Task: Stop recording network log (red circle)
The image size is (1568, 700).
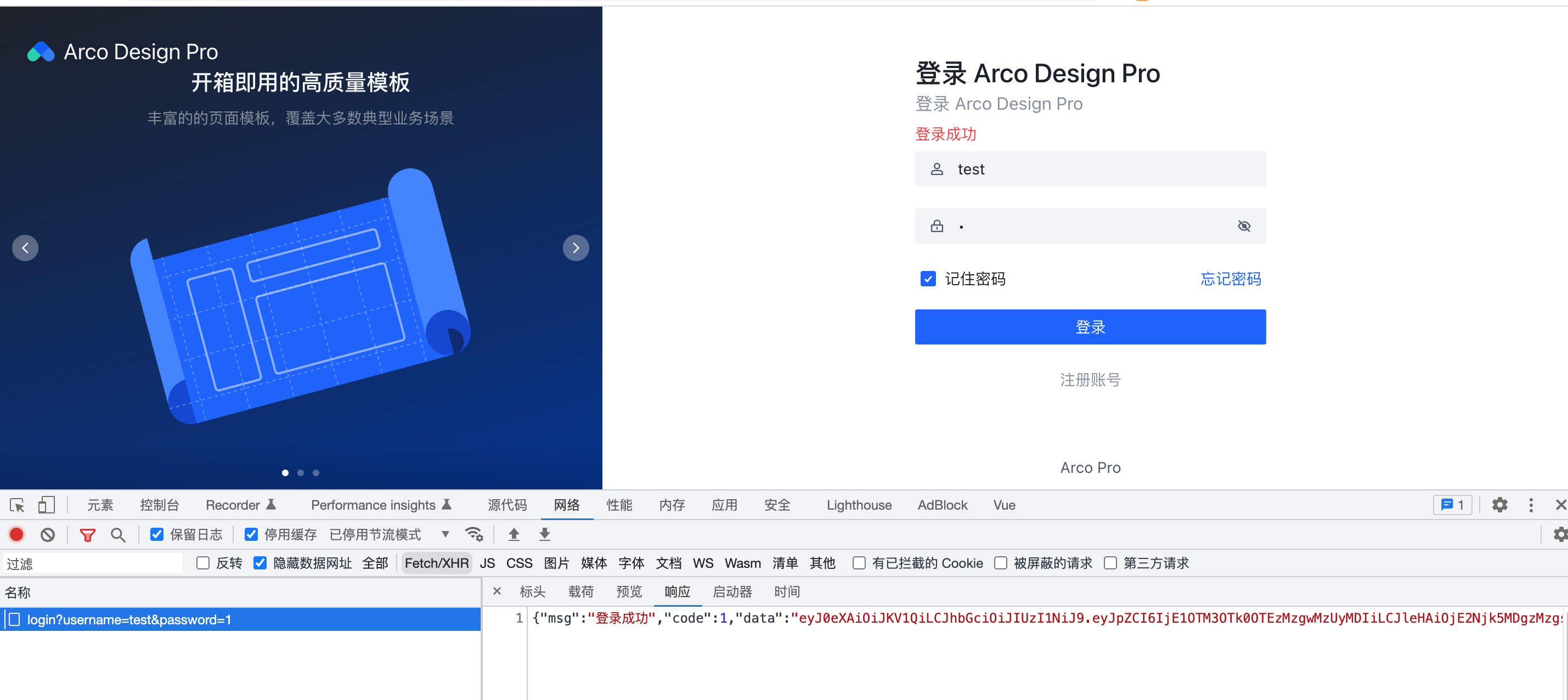Action: 16,534
